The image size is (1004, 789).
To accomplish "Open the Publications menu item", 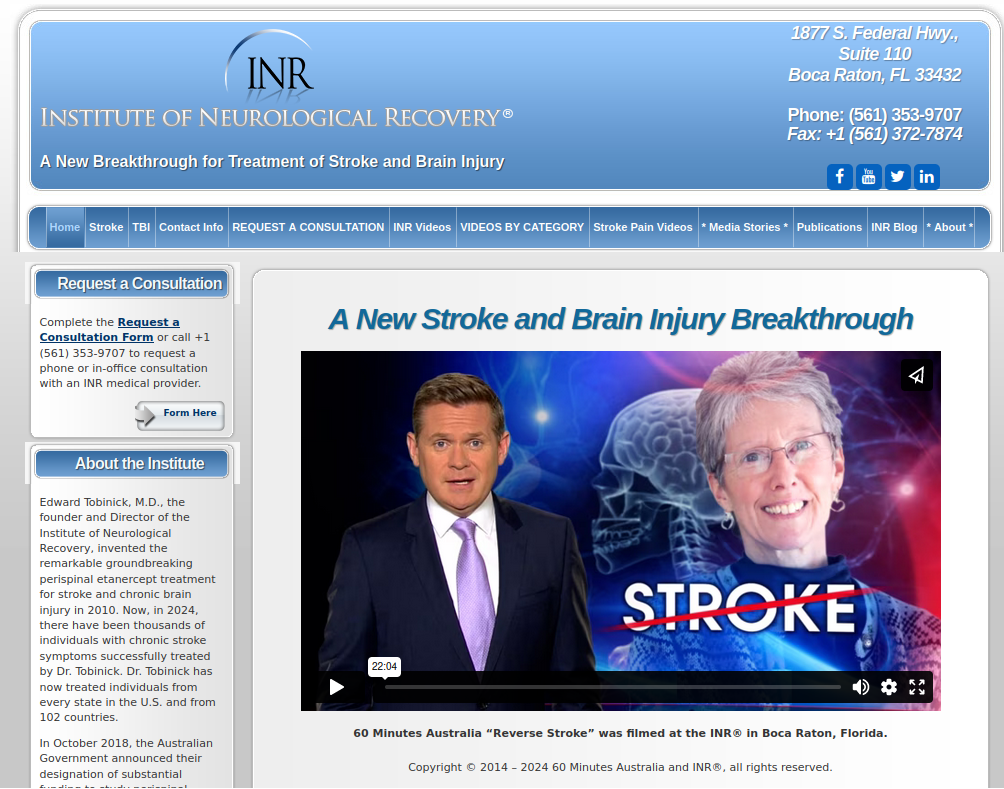I will (829, 227).
